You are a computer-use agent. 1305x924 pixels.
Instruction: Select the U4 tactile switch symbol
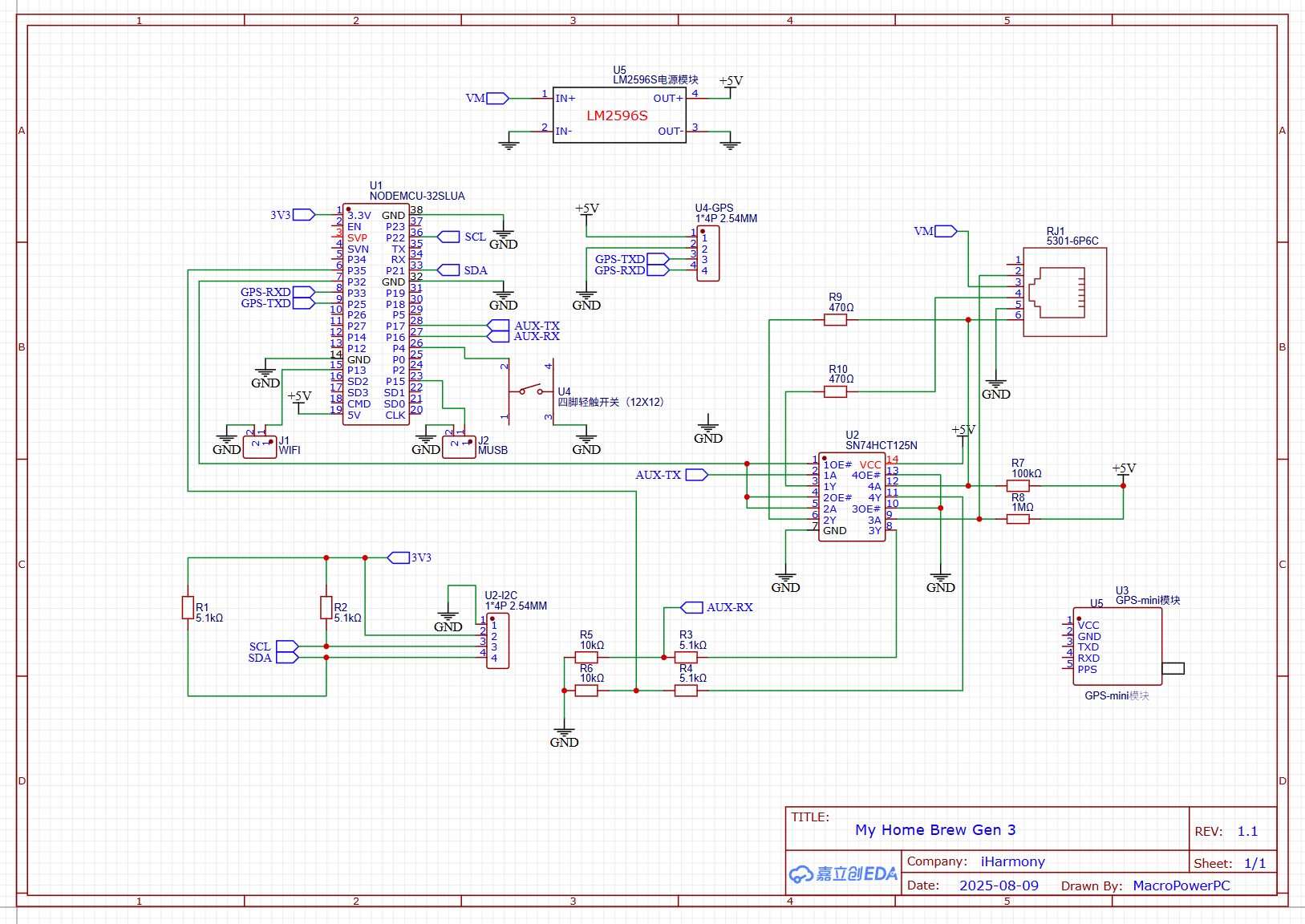click(x=529, y=391)
